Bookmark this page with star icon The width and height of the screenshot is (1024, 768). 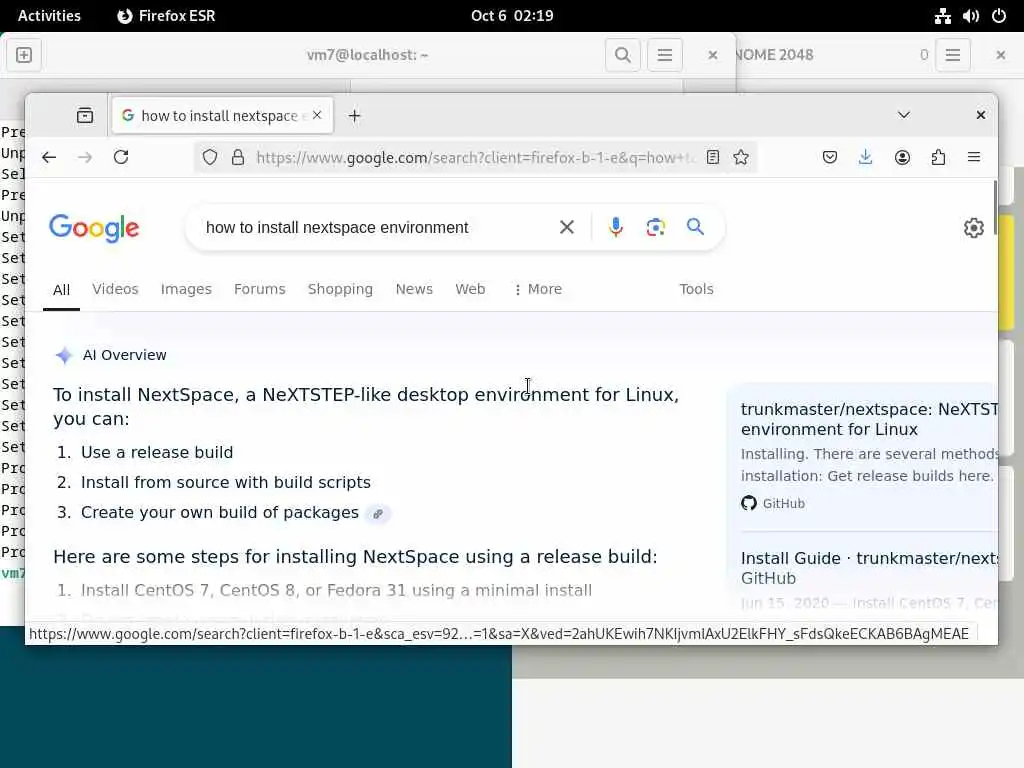pyautogui.click(x=741, y=157)
